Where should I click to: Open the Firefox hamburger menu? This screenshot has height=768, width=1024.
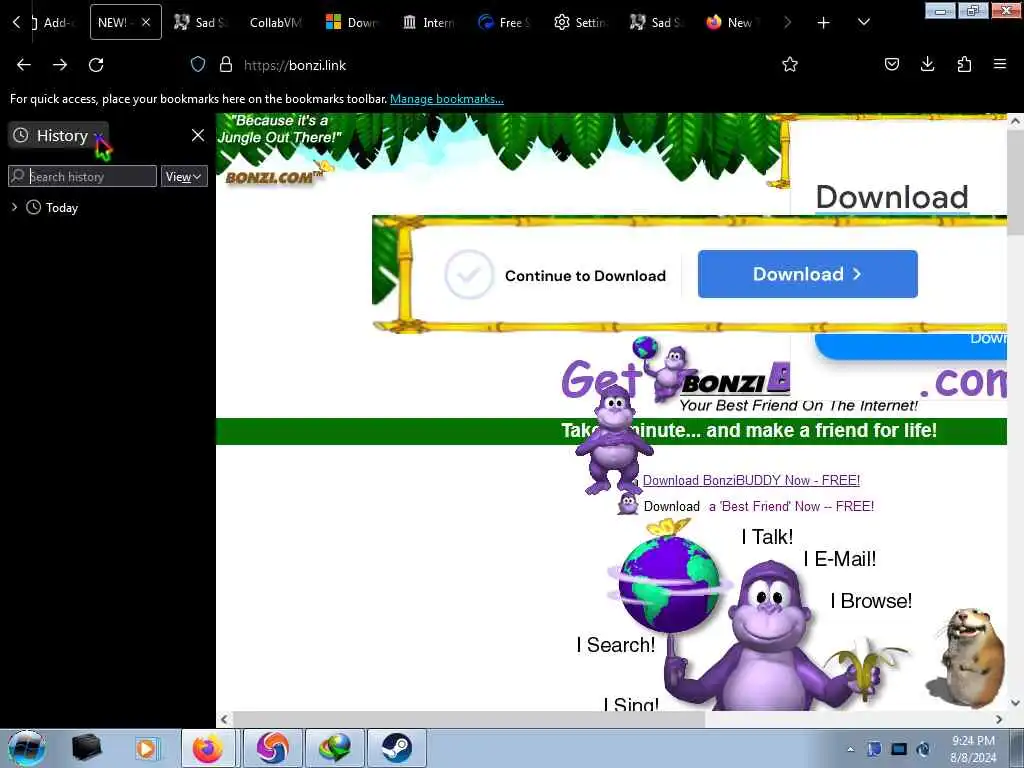coord(1000,65)
